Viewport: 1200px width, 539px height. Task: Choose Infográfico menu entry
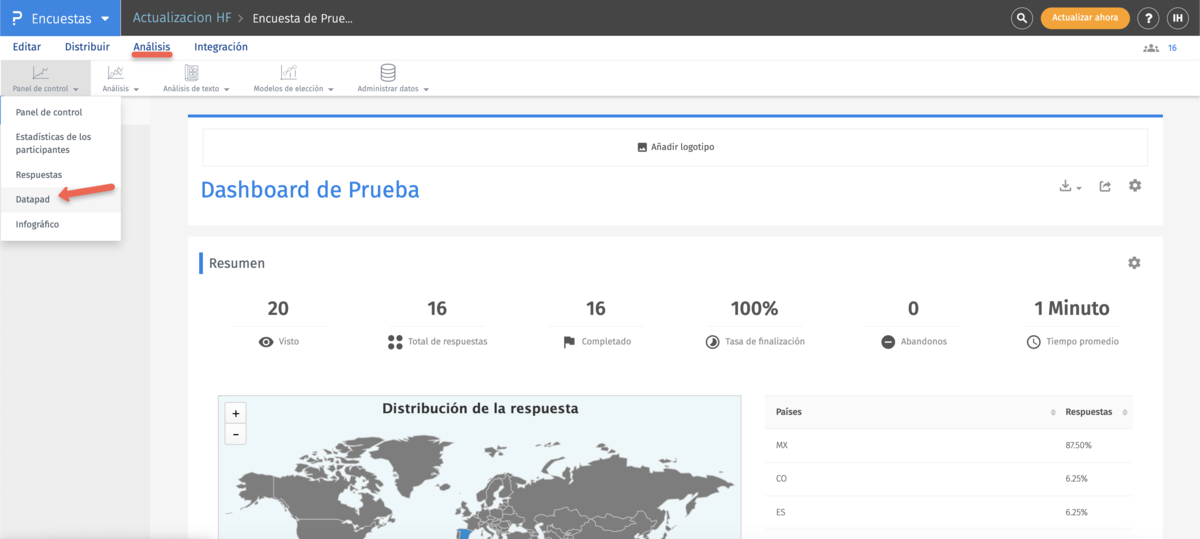coord(37,225)
